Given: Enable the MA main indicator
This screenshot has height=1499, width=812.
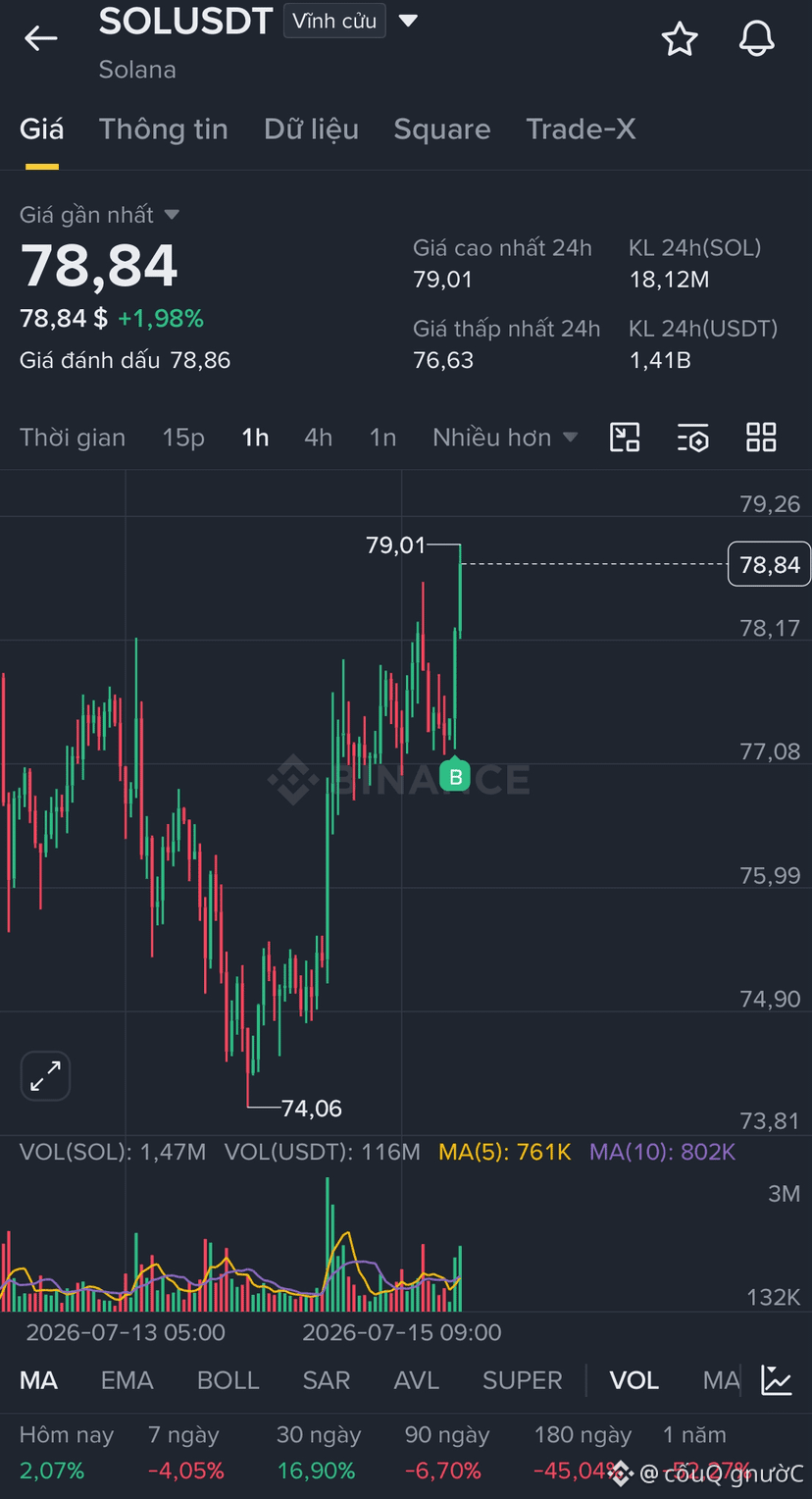Looking at the screenshot, I should pyautogui.click(x=38, y=1380).
